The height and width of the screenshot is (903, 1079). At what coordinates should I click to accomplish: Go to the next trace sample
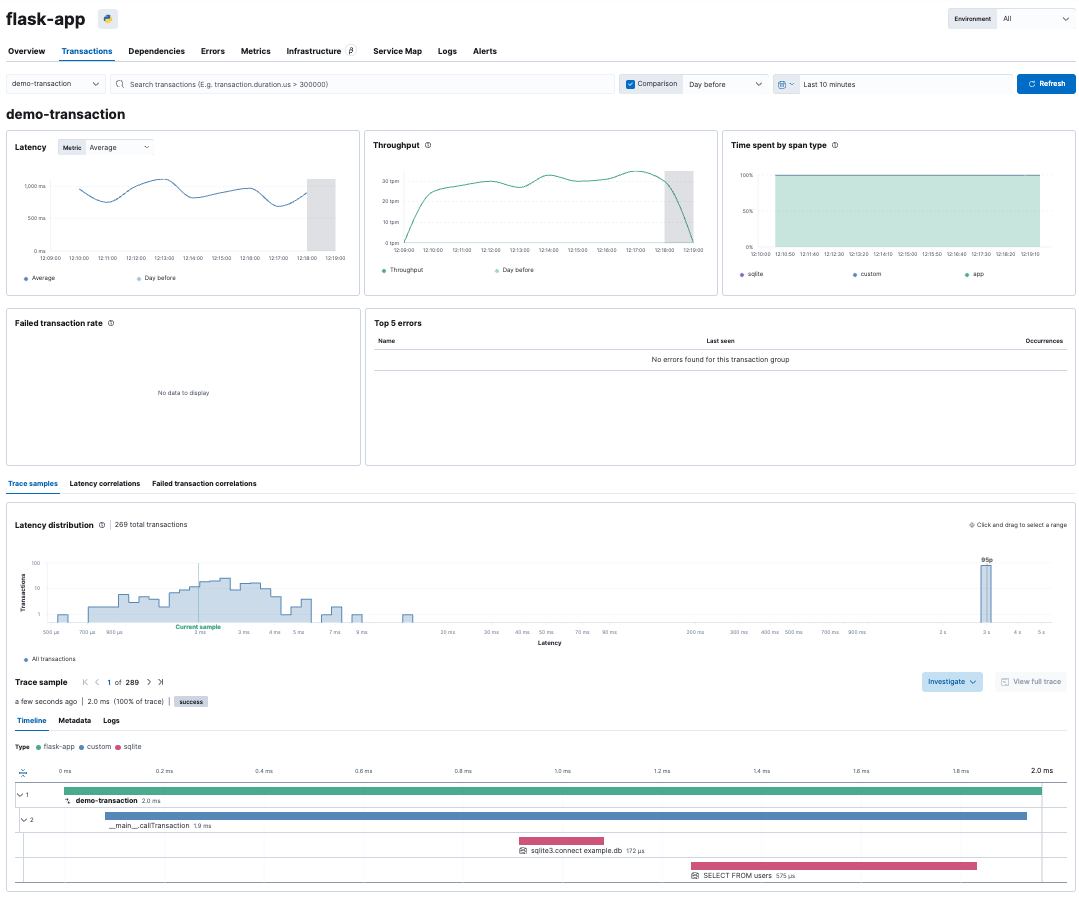tap(149, 682)
